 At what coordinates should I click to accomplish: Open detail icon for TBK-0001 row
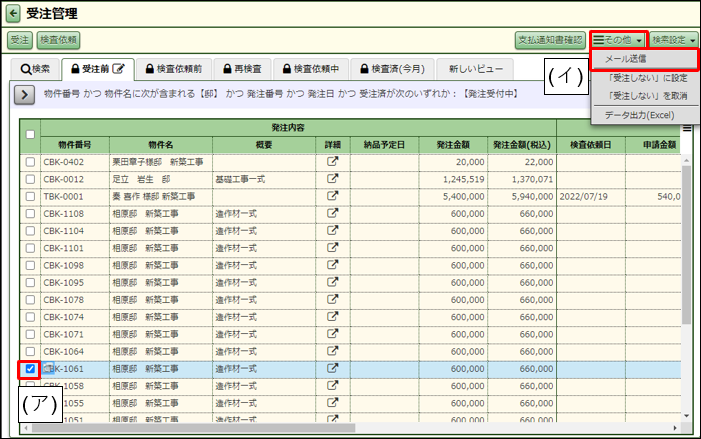[332, 196]
